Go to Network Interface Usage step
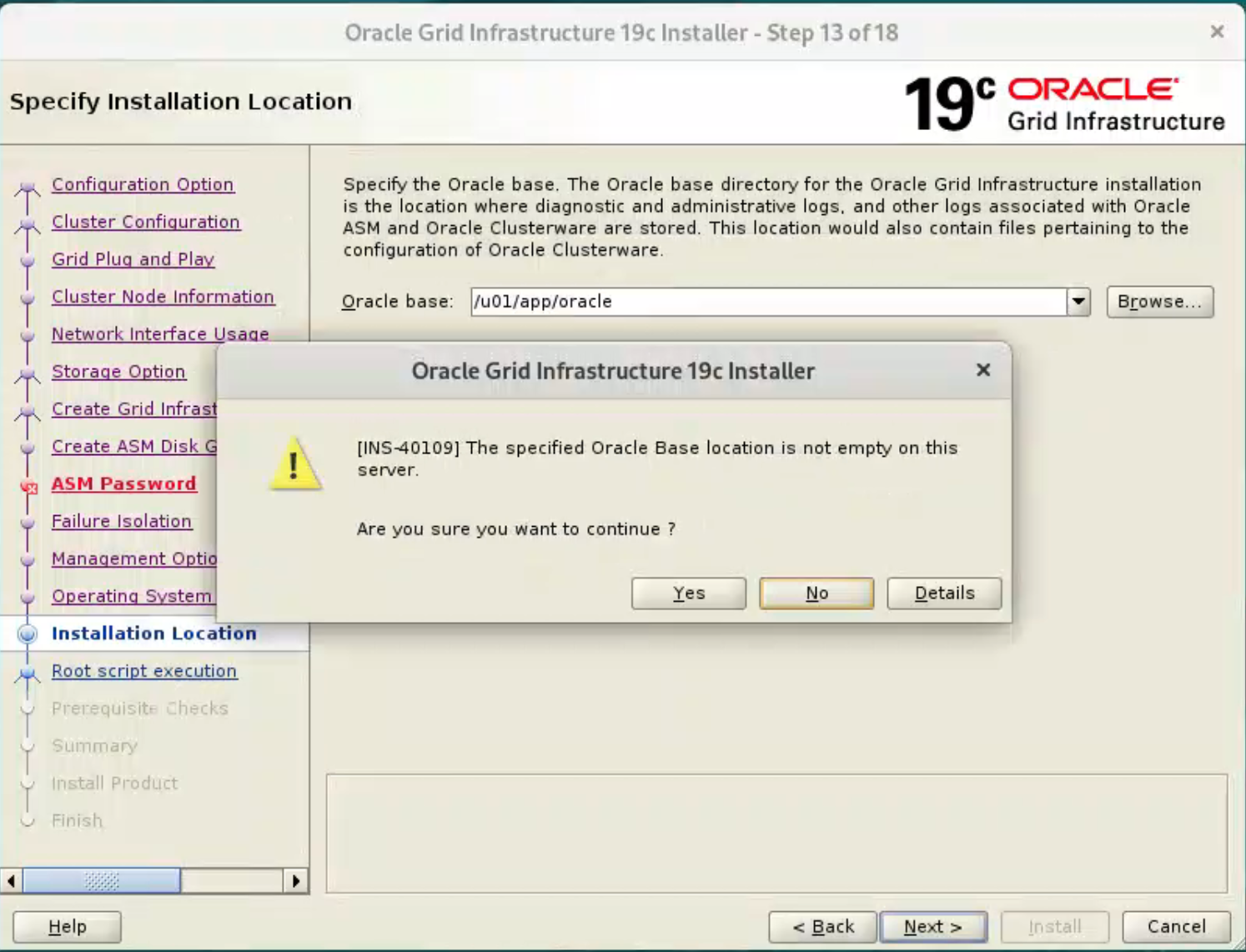The width and height of the screenshot is (1246, 952). tap(160, 334)
